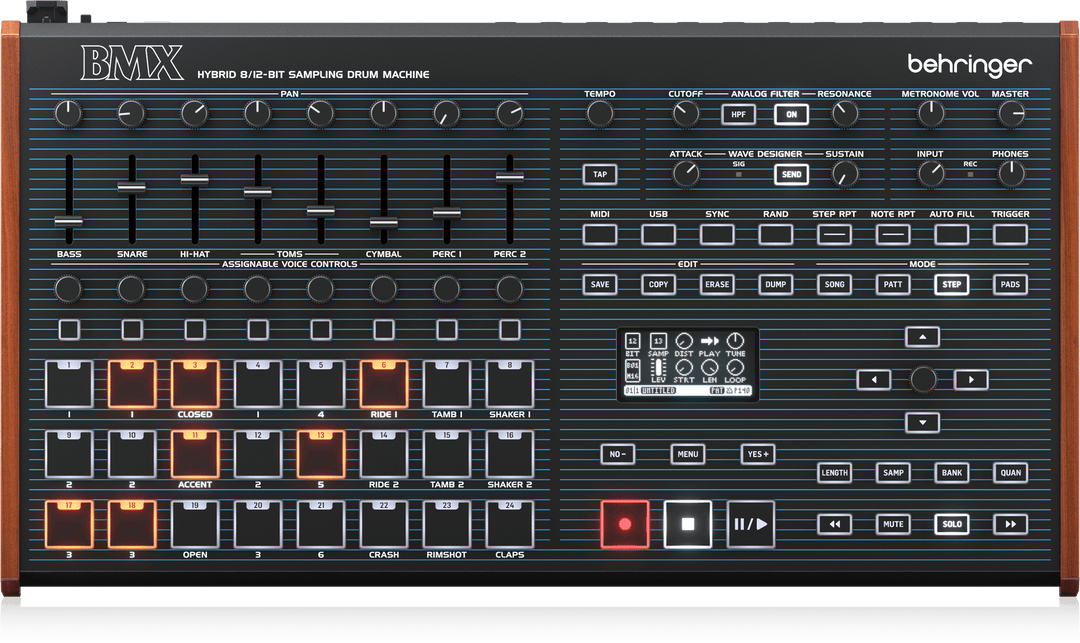
Task: Click the DUMP edit button
Action: coord(776,284)
